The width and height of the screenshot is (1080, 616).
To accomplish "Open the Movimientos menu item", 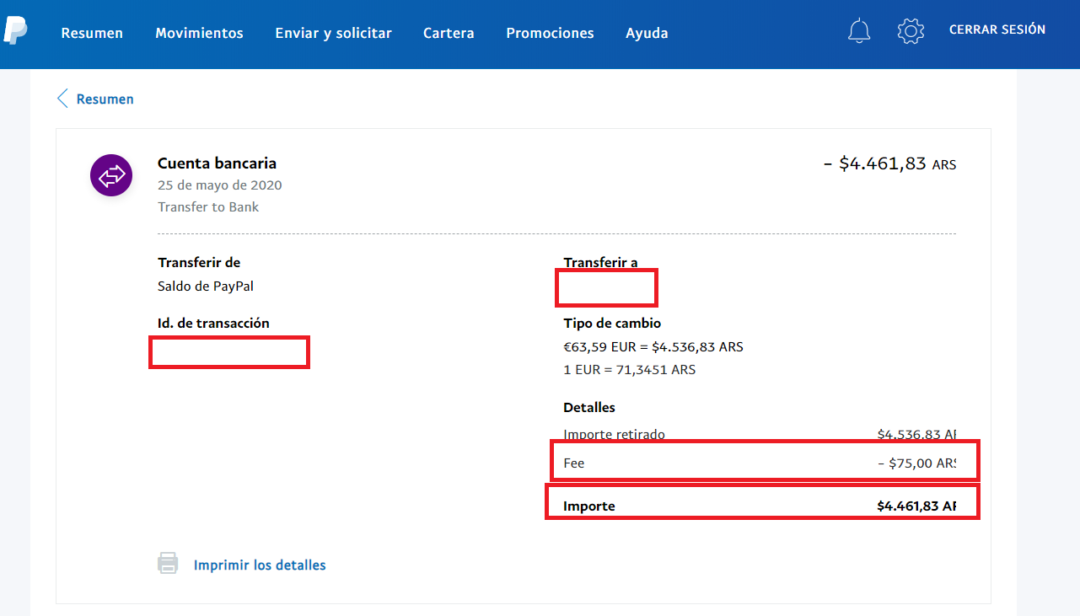I will [199, 33].
